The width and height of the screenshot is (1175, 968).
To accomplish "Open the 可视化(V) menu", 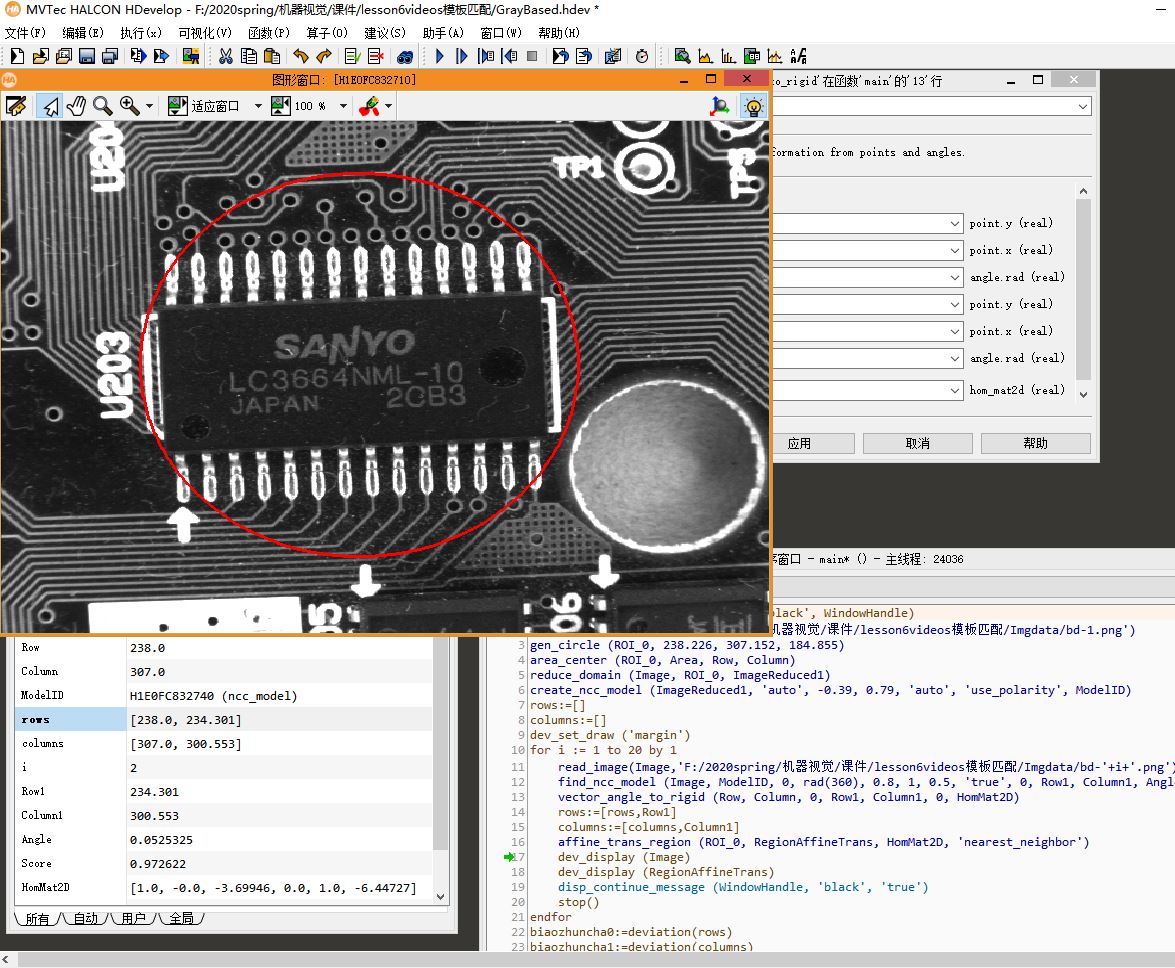I will click(x=205, y=33).
